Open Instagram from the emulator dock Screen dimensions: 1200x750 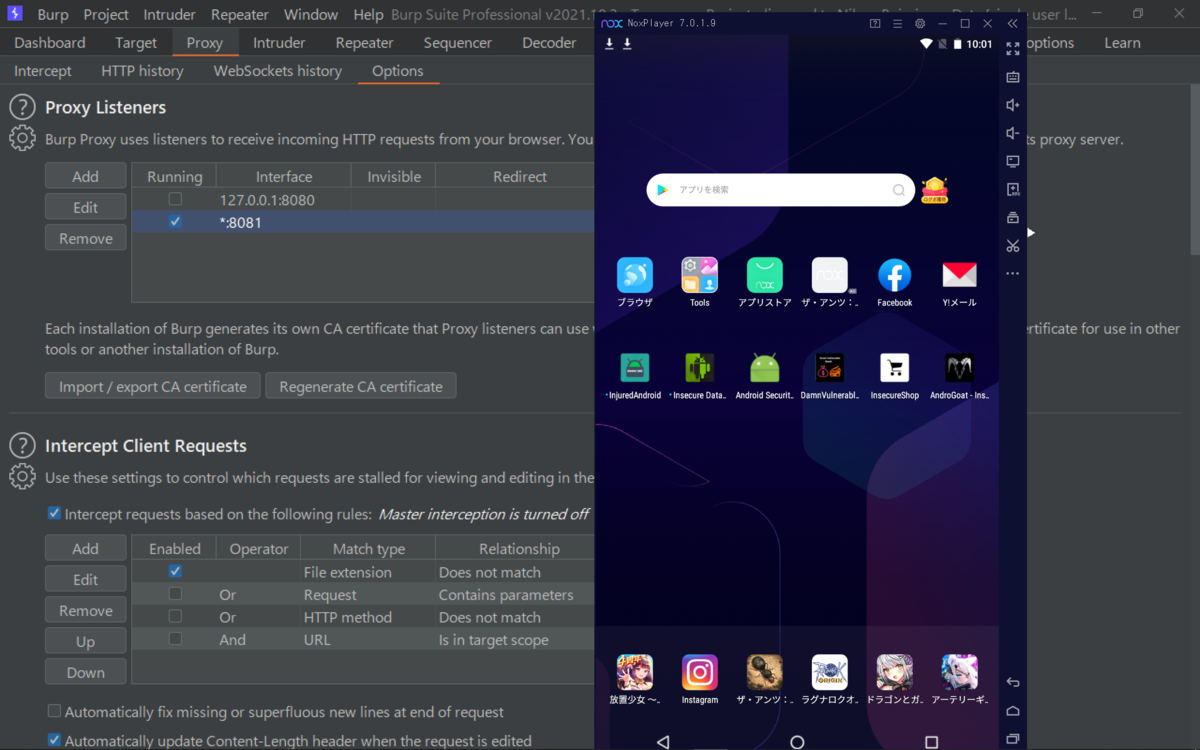(x=699, y=673)
